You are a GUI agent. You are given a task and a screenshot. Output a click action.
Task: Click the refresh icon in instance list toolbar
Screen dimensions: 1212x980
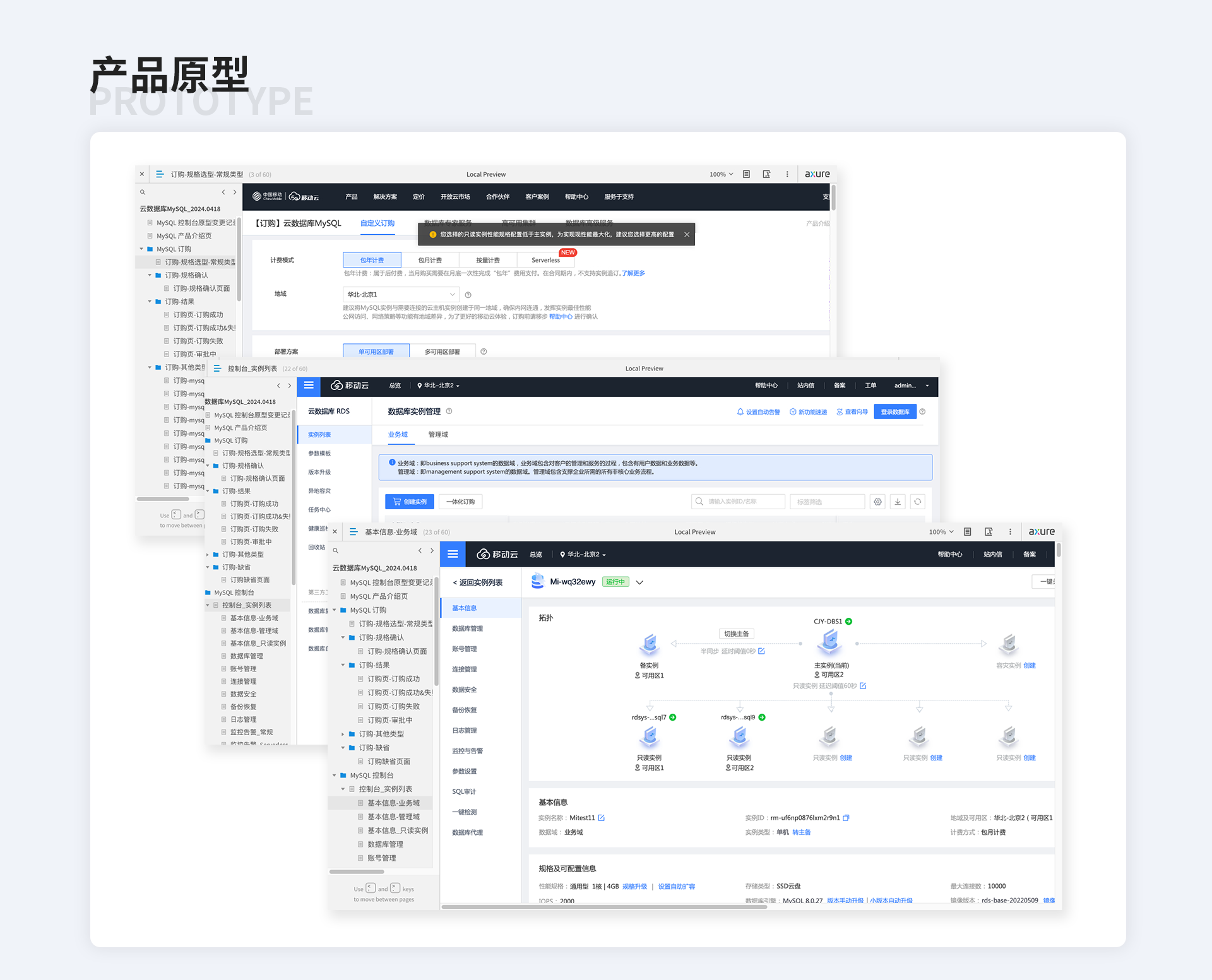pos(917,502)
